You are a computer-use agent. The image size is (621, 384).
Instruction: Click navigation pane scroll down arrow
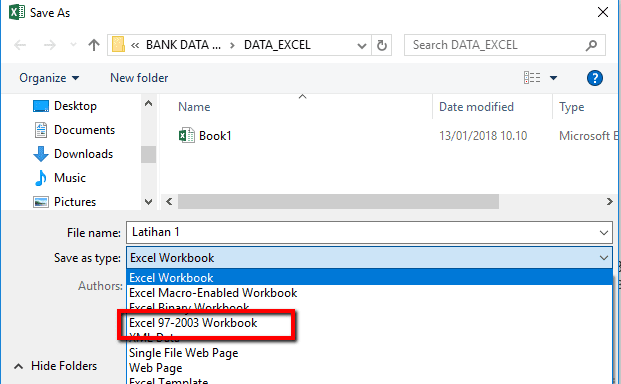click(149, 202)
